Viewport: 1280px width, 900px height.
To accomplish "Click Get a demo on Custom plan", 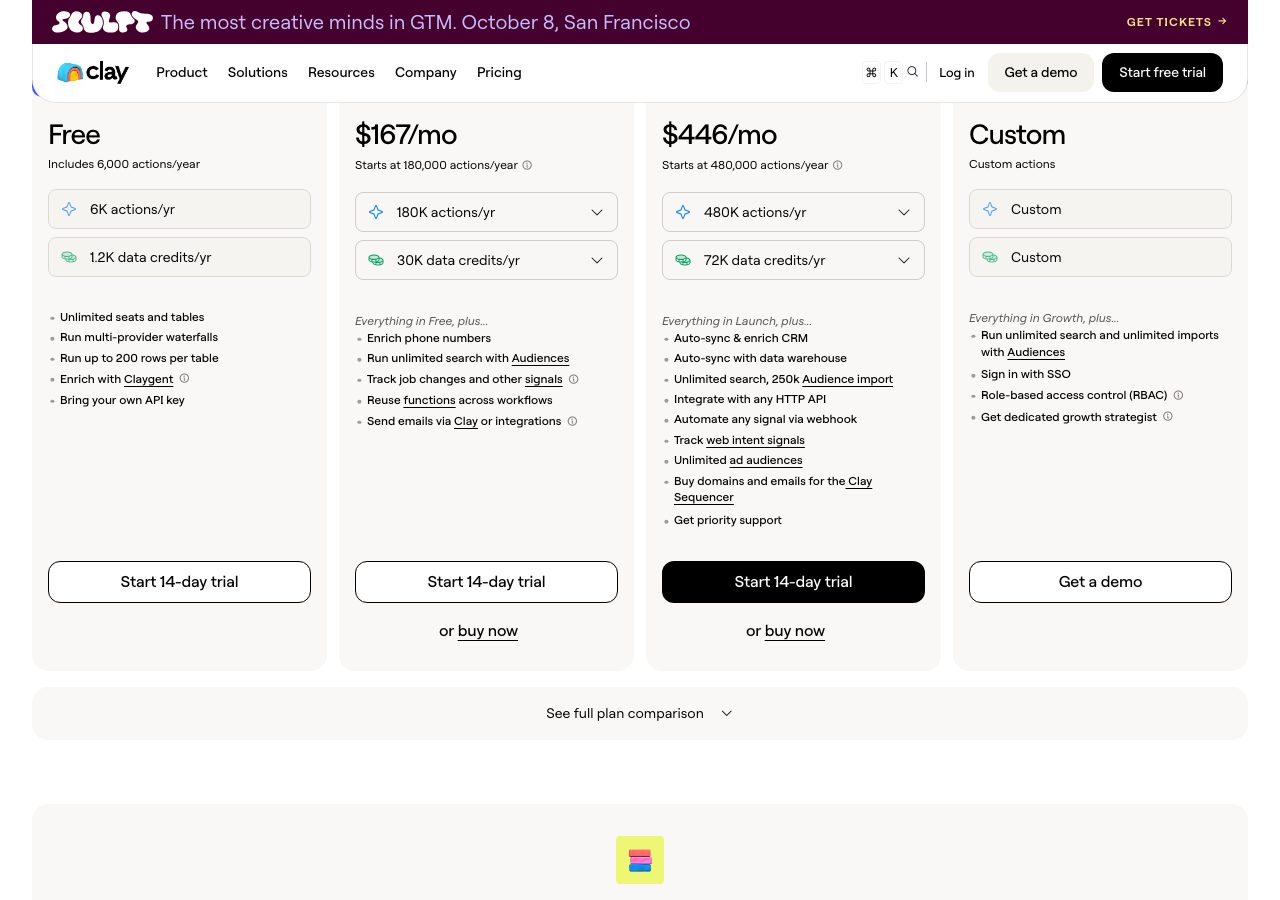I will point(1100,582).
